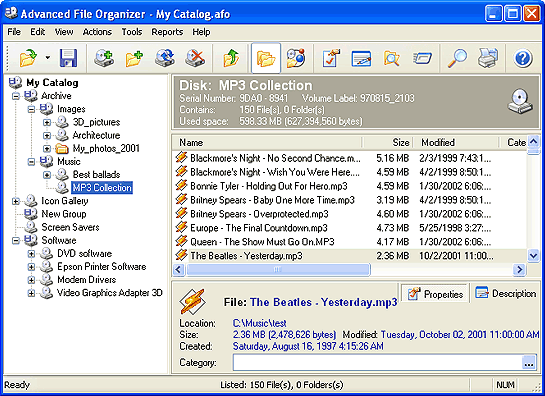Click the Add folder with plus icon
Viewport: 545px width, 396px height.
click(x=135, y=58)
